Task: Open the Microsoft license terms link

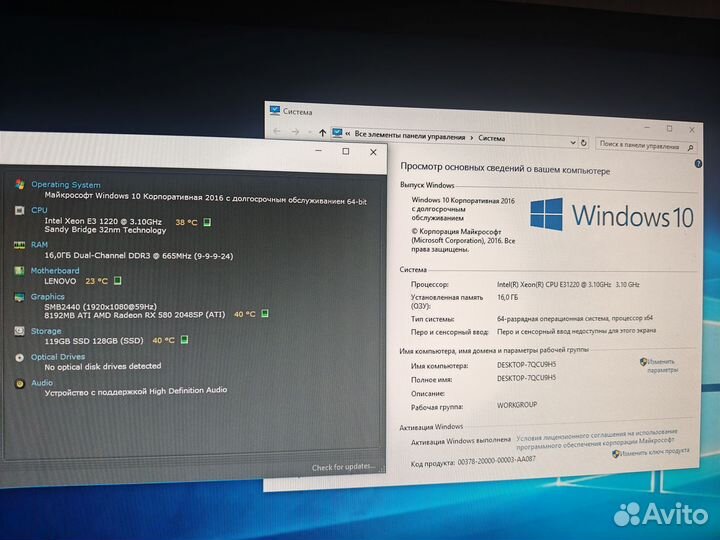Action: [x=598, y=438]
